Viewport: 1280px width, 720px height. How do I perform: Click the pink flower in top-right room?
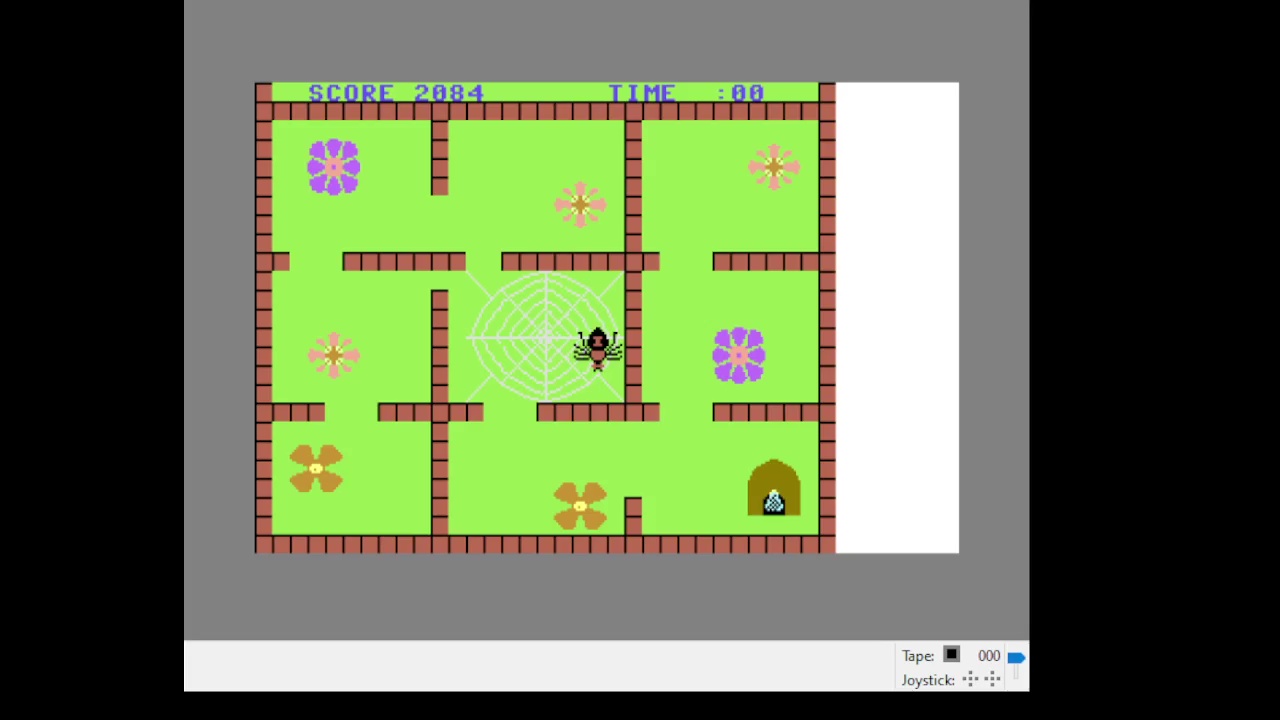pyautogui.click(x=774, y=167)
